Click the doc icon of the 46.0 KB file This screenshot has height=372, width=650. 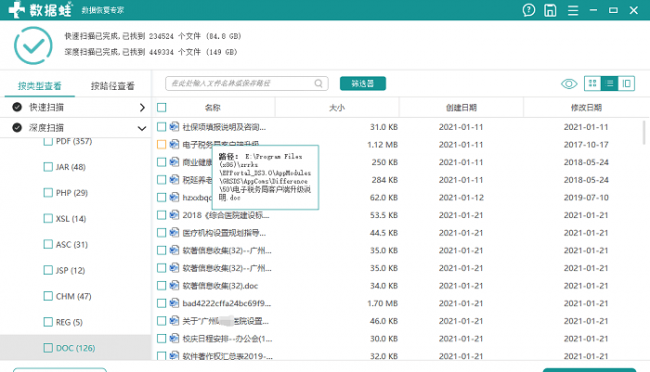[x=174, y=321]
